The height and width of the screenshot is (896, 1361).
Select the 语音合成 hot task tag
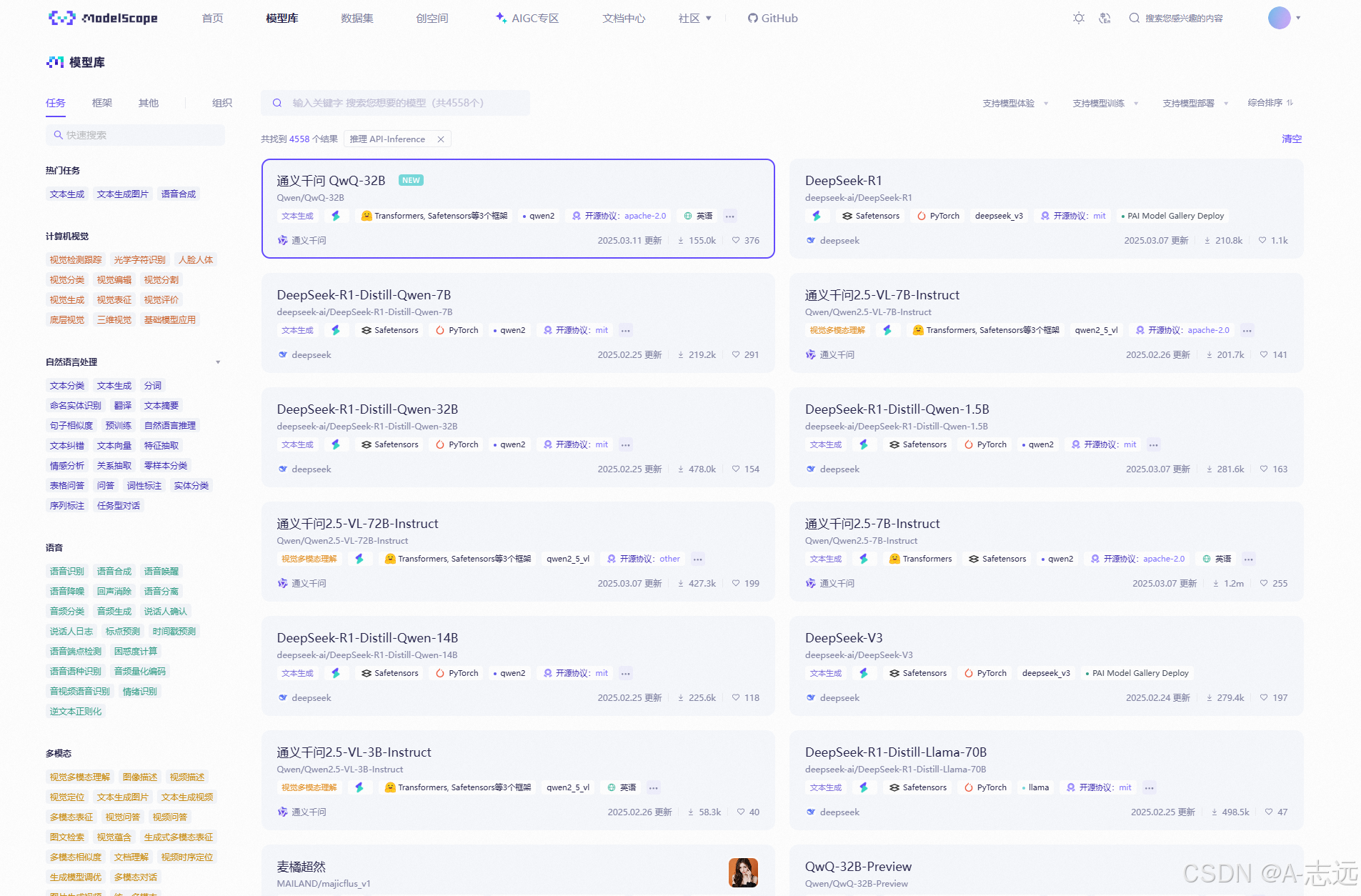179,194
